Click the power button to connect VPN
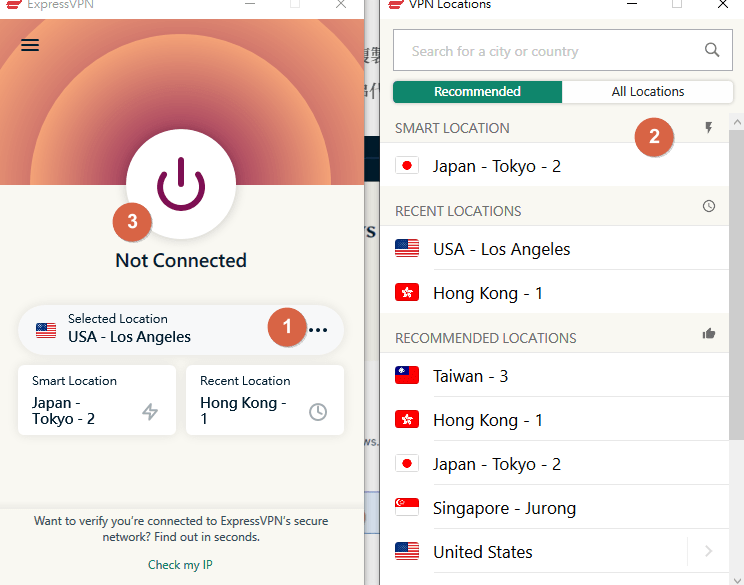 tap(181, 184)
